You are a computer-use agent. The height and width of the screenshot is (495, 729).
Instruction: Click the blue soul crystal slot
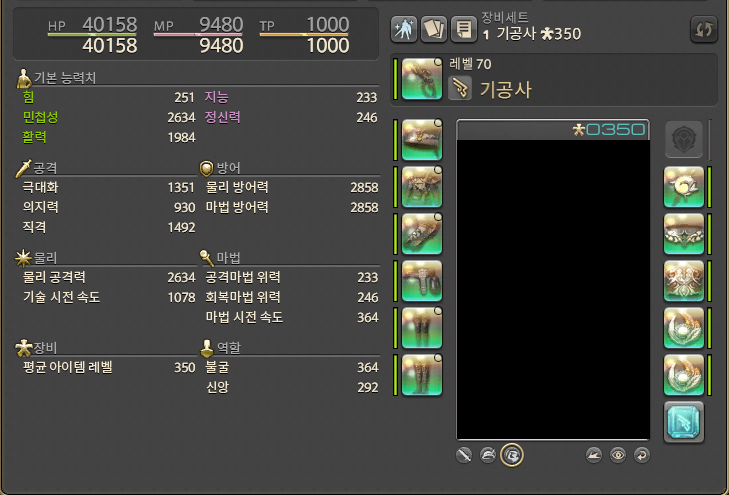[683, 422]
